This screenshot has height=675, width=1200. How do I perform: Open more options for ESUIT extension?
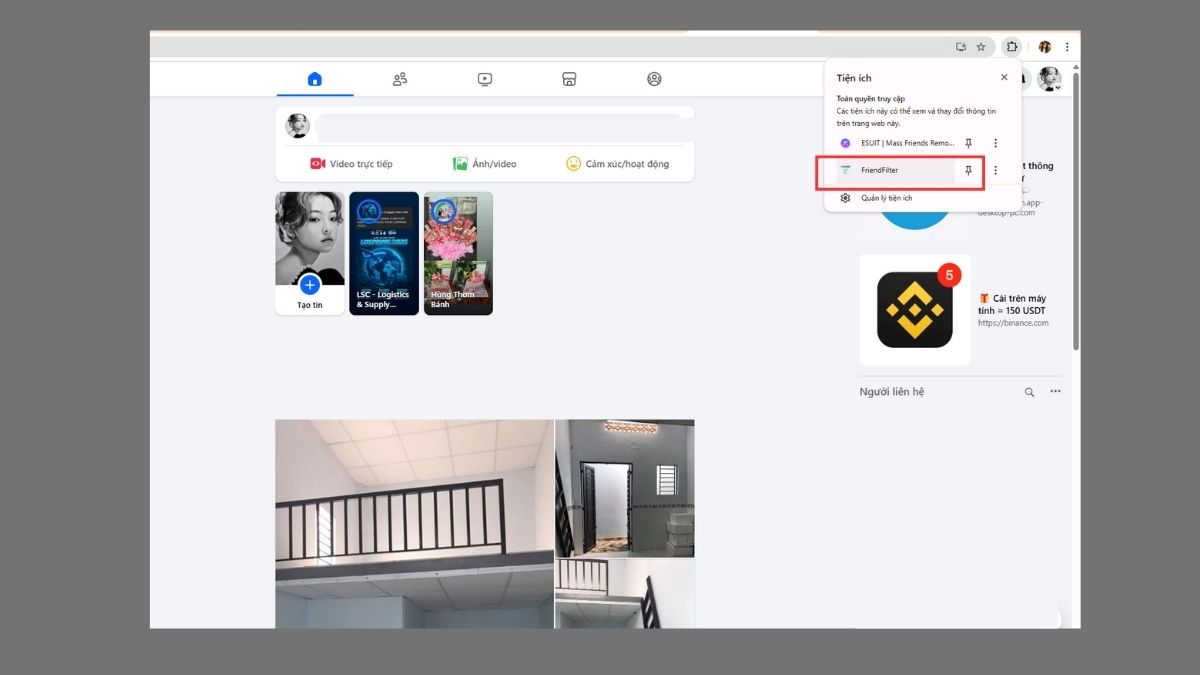pyautogui.click(x=995, y=143)
